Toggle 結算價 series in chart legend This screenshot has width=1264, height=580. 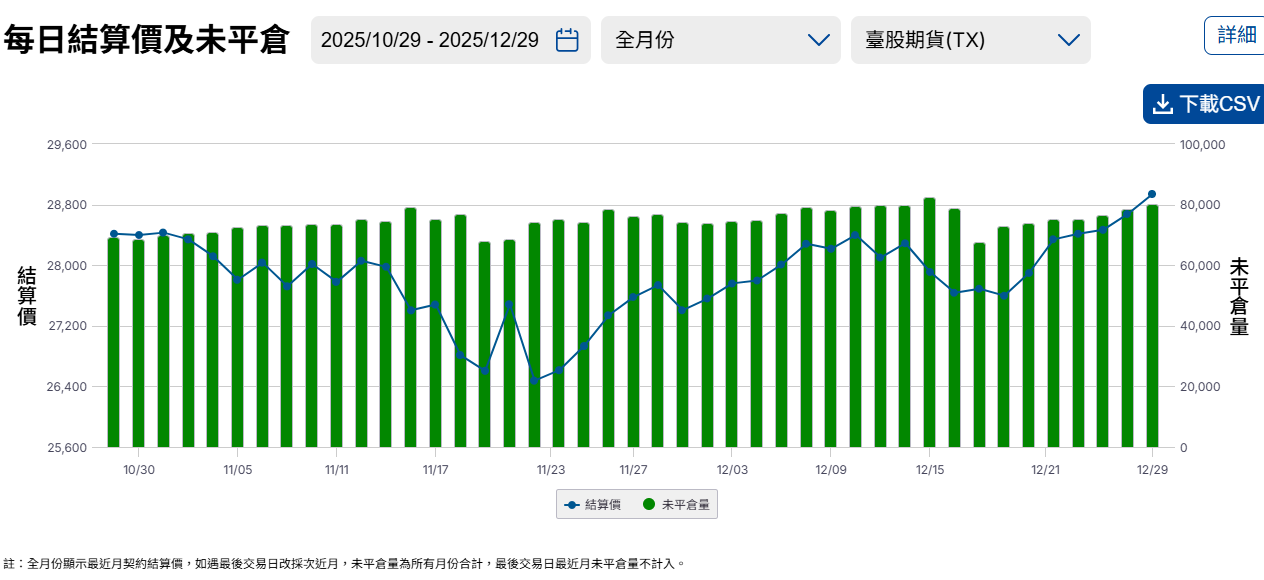[x=593, y=505]
